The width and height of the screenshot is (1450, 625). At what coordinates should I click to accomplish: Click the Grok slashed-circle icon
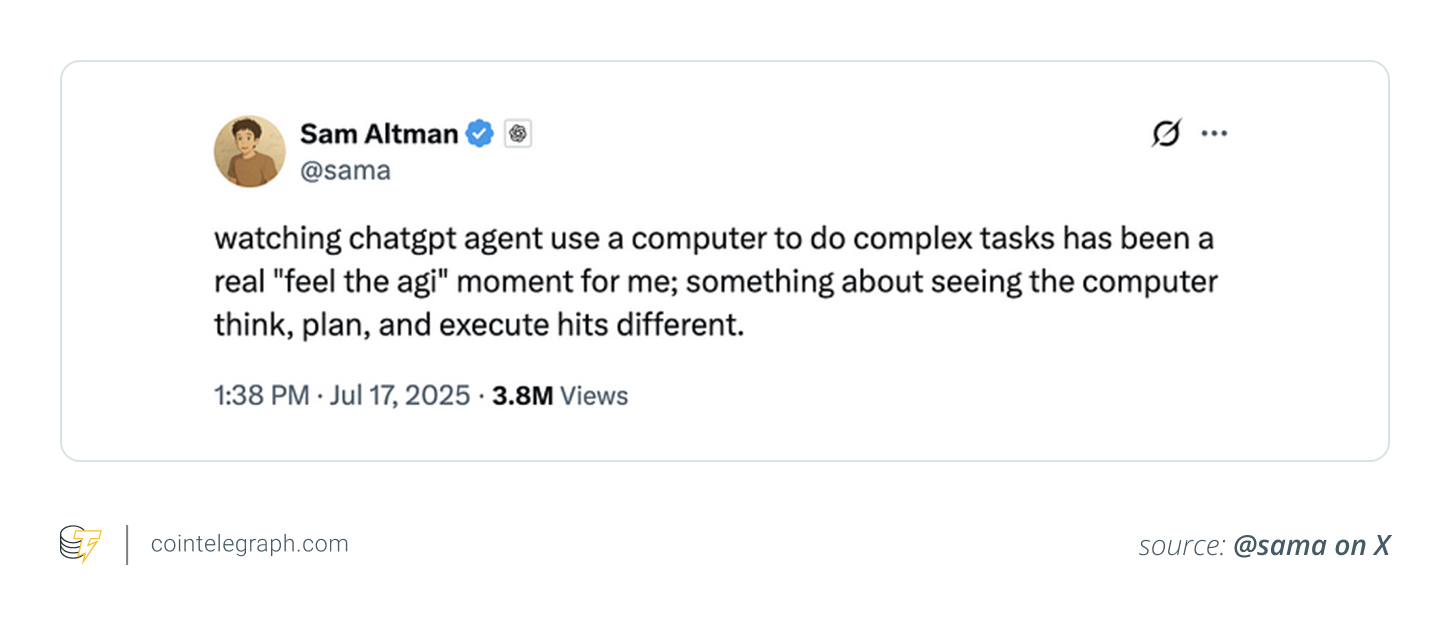[x=1166, y=133]
